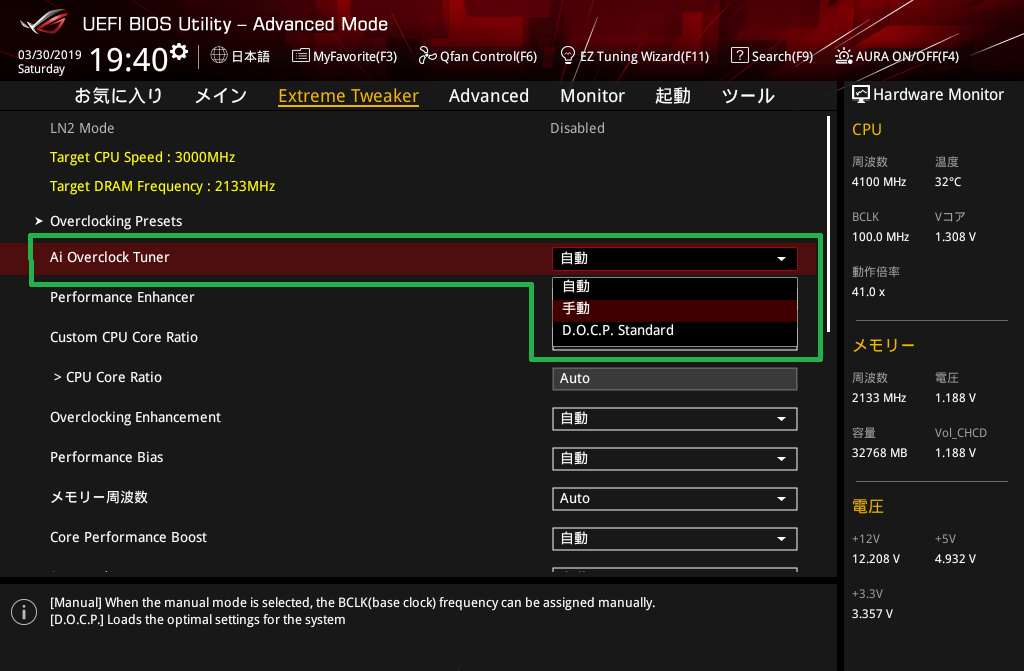Click CPU frequency 4100 MHz value
Image resolution: width=1024 pixels, height=671 pixels.
(x=879, y=182)
